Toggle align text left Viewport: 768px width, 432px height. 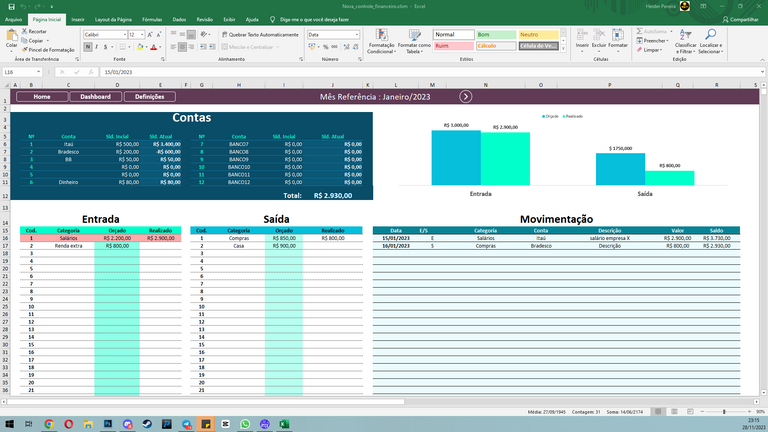173,47
